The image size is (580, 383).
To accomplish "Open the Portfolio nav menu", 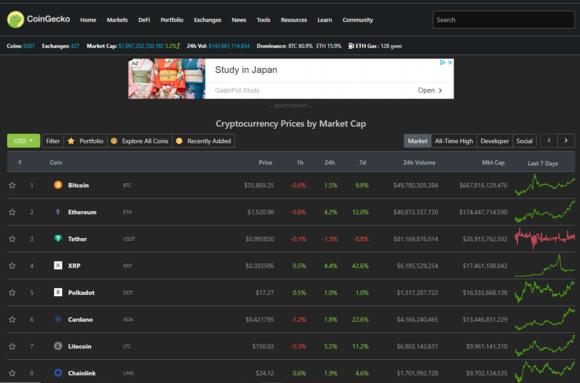I will (172, 20).
